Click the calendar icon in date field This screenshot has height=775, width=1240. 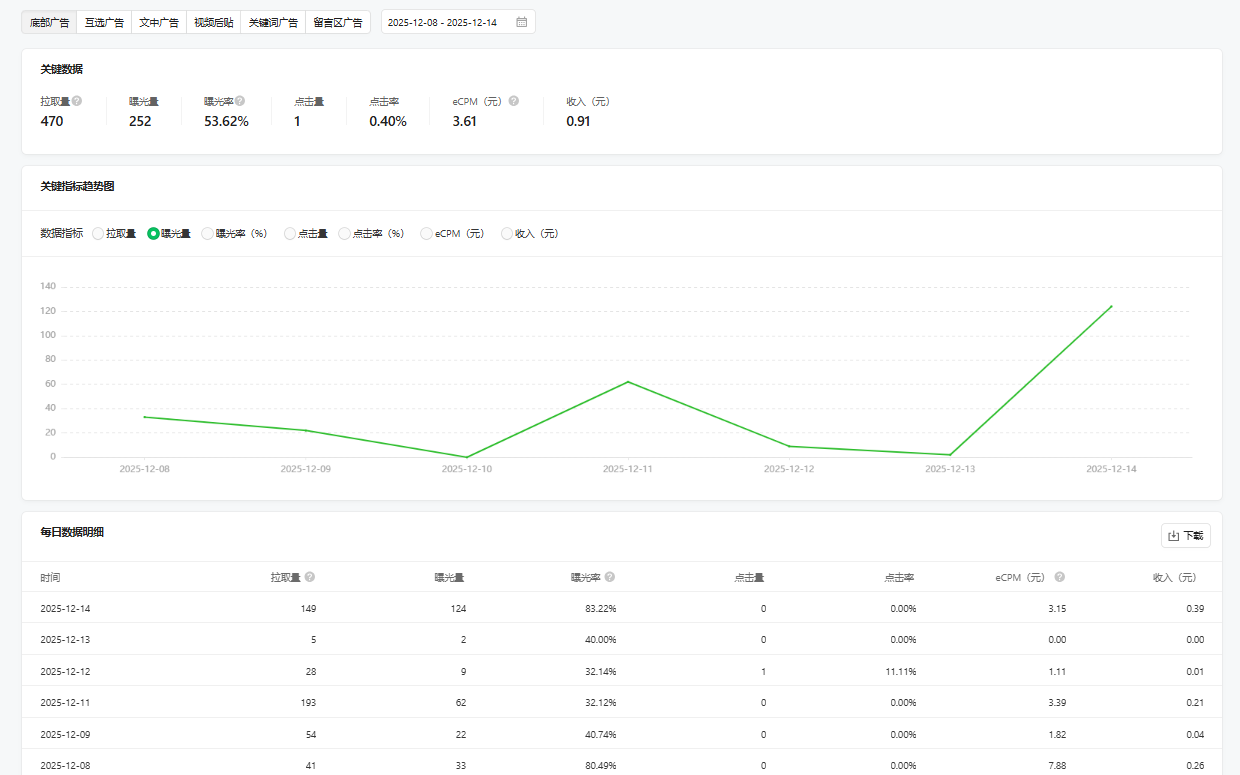pyautogui.click(x=521, y=22)
